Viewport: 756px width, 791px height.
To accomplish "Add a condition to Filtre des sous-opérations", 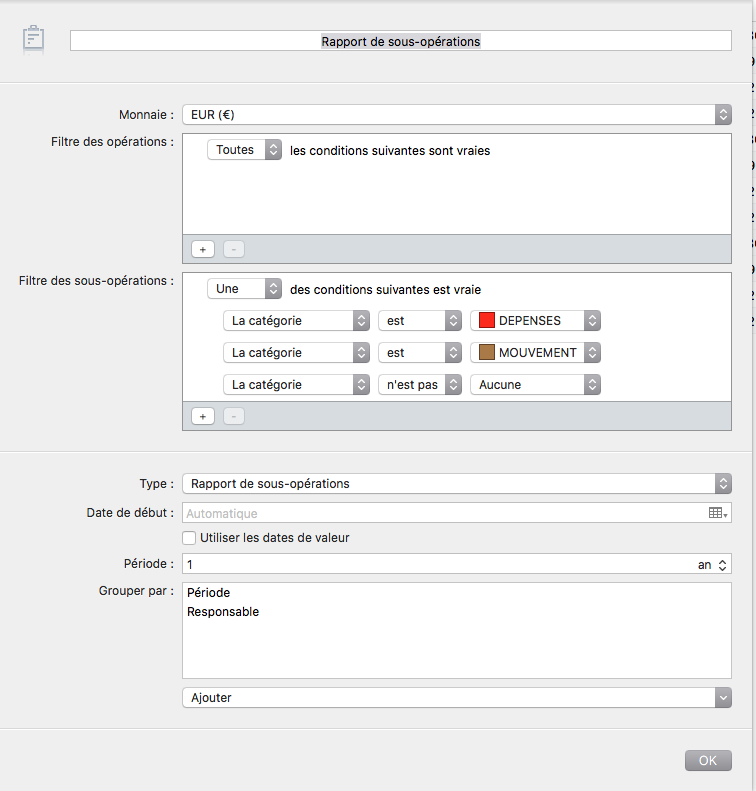I will pyautogui.click(x=203, y=416).
